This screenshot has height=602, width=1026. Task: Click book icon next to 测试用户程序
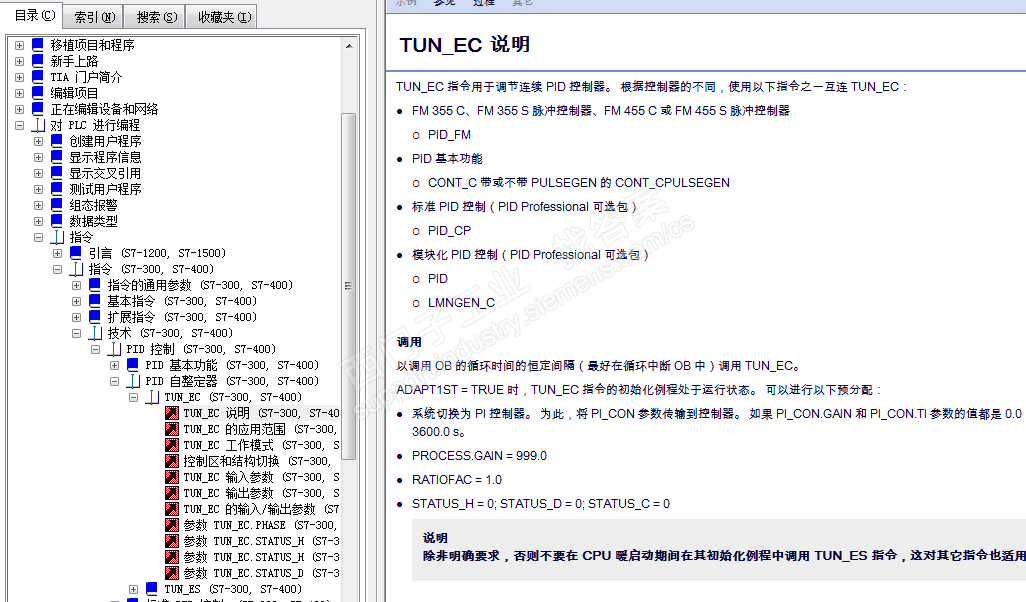[x=57, y=188]
